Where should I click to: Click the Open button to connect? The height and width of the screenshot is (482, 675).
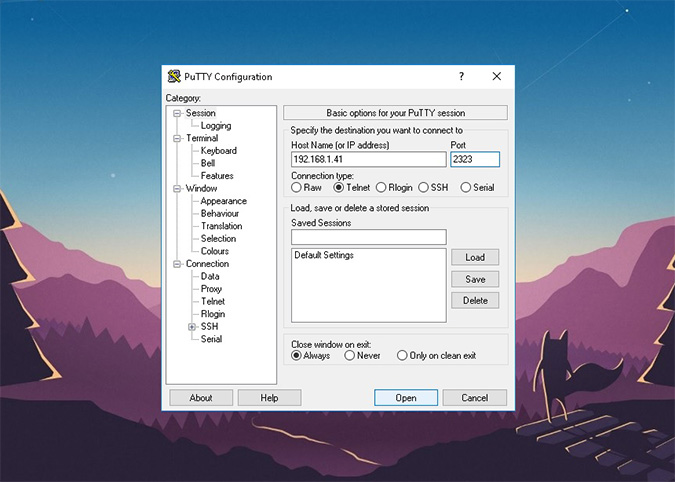405,398
